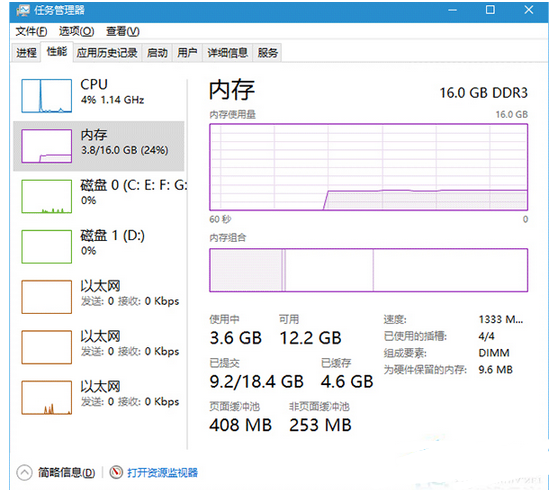The image size is (552, 492).
Task: Click the CPU usage mini graph
Action: [x=46, y=96]
